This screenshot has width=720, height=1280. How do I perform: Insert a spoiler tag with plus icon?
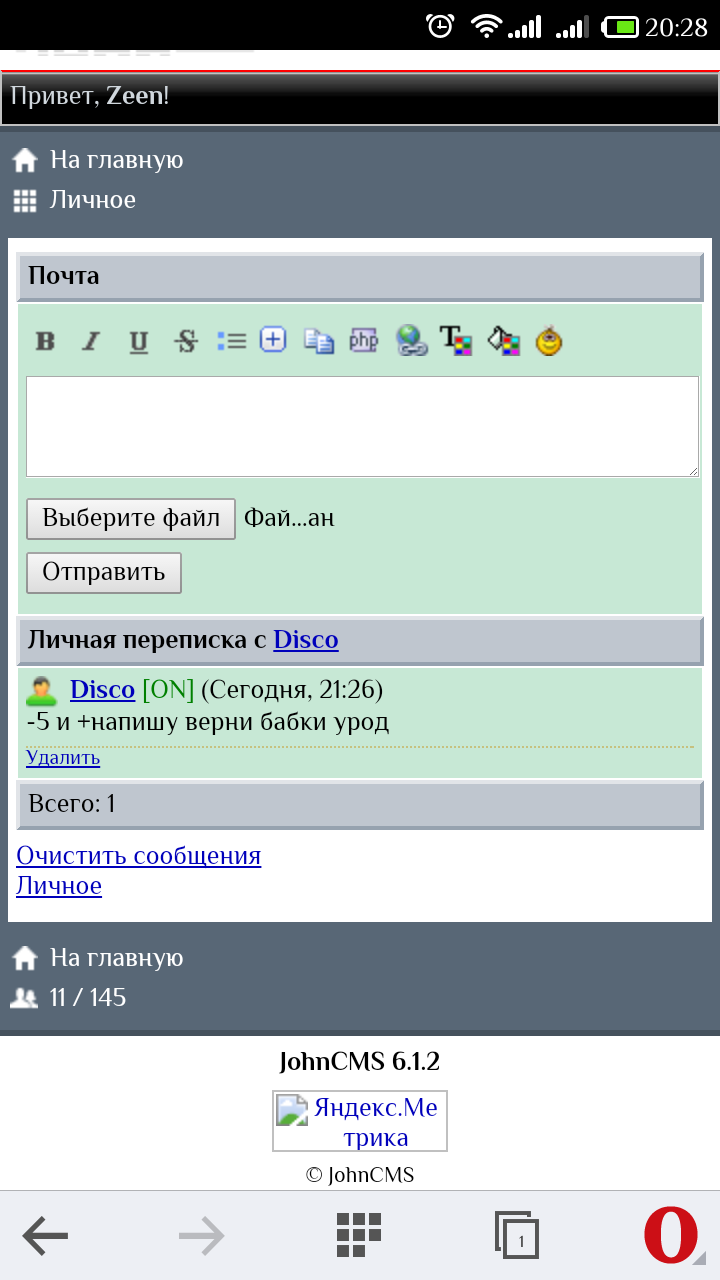[273, 340]
